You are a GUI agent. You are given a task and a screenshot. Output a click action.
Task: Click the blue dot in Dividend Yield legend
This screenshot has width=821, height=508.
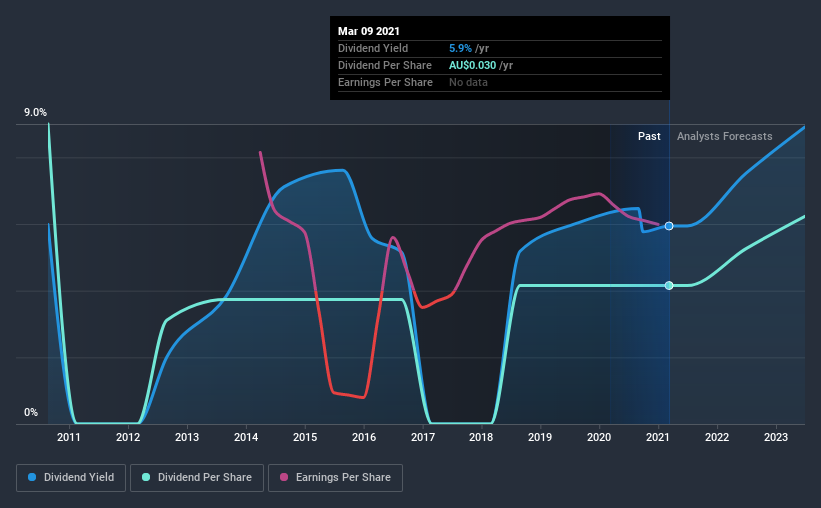pyautogui.click(x=32, y=477)
